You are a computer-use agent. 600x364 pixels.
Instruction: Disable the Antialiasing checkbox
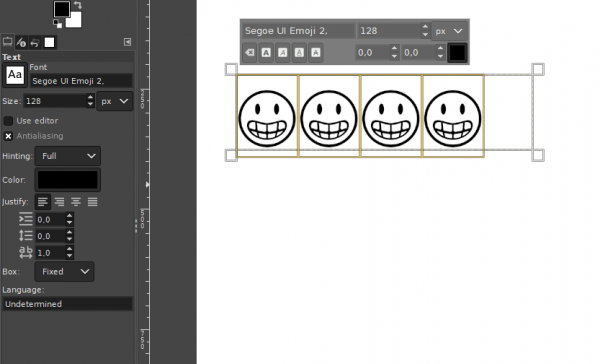tap(8, 136)
